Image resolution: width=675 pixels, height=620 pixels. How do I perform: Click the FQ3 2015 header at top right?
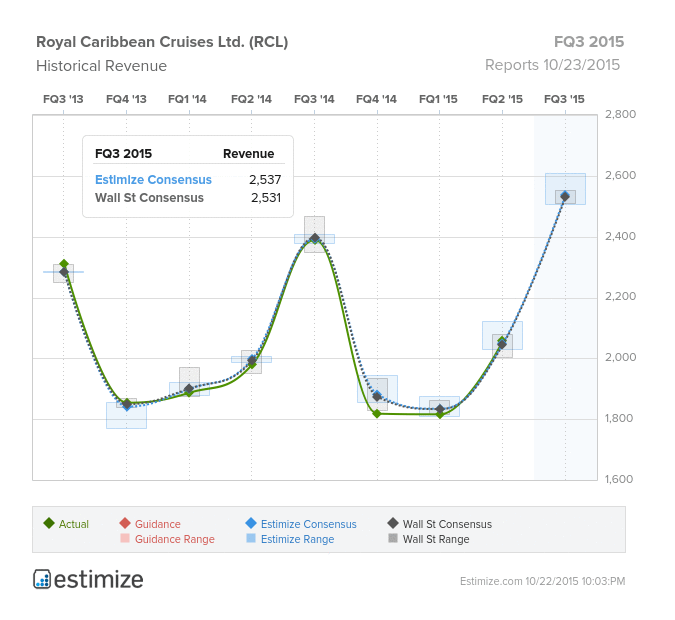click(588, 42)
